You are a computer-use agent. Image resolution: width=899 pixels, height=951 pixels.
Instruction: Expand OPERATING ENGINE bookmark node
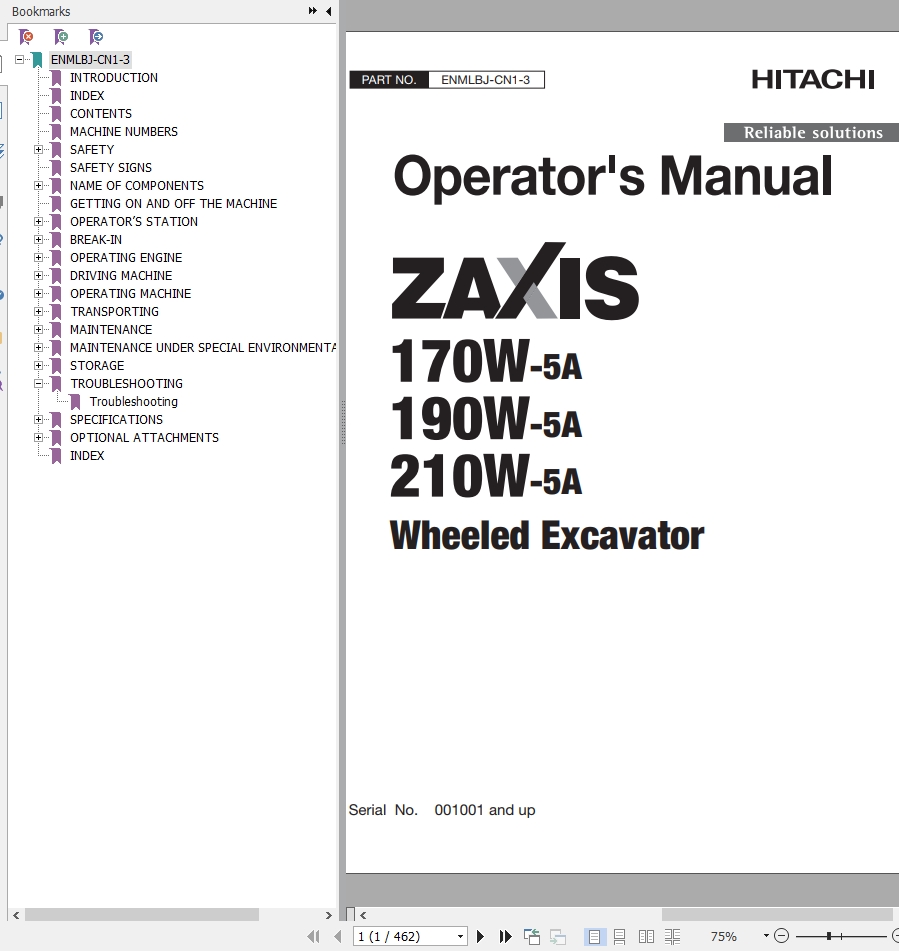(38, 257)
